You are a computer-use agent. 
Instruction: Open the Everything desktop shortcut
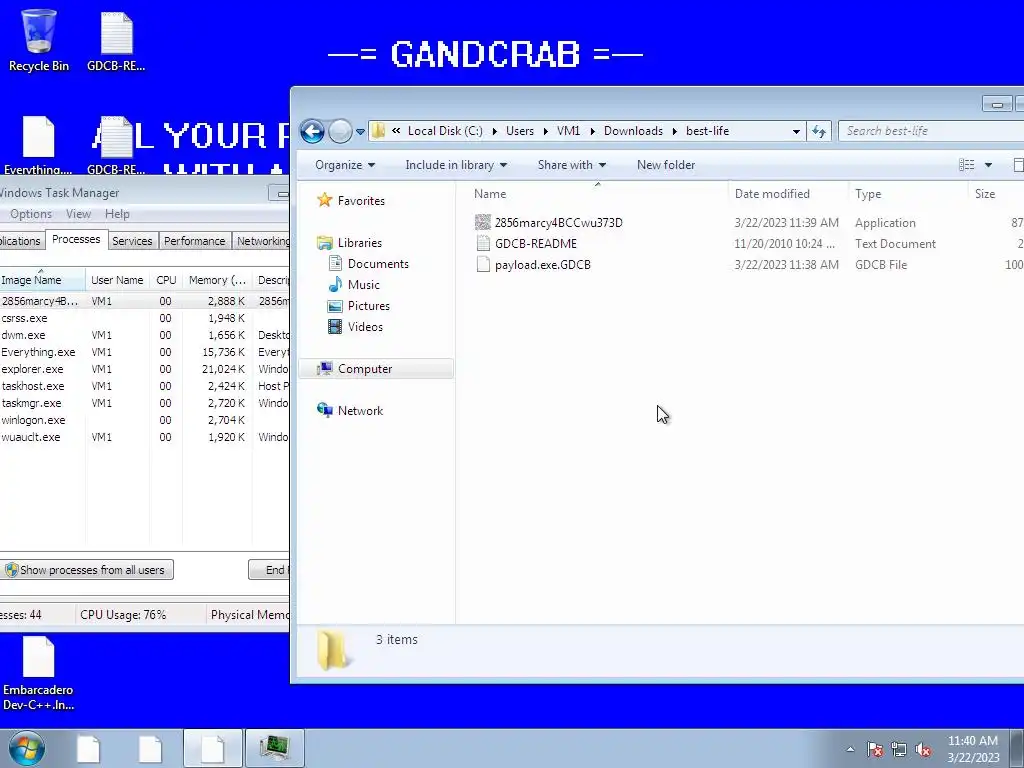click(x=38, y=145)
